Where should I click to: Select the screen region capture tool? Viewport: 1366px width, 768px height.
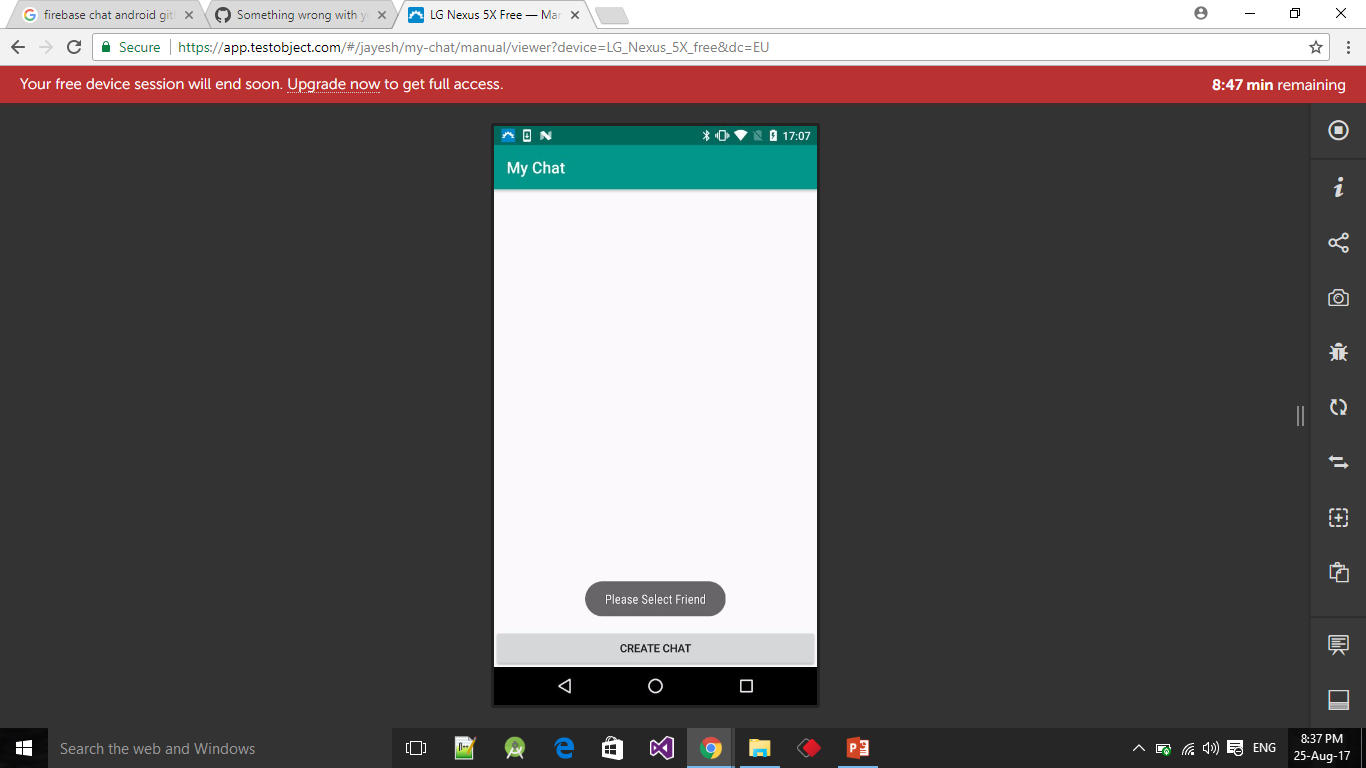(1338, 517)
